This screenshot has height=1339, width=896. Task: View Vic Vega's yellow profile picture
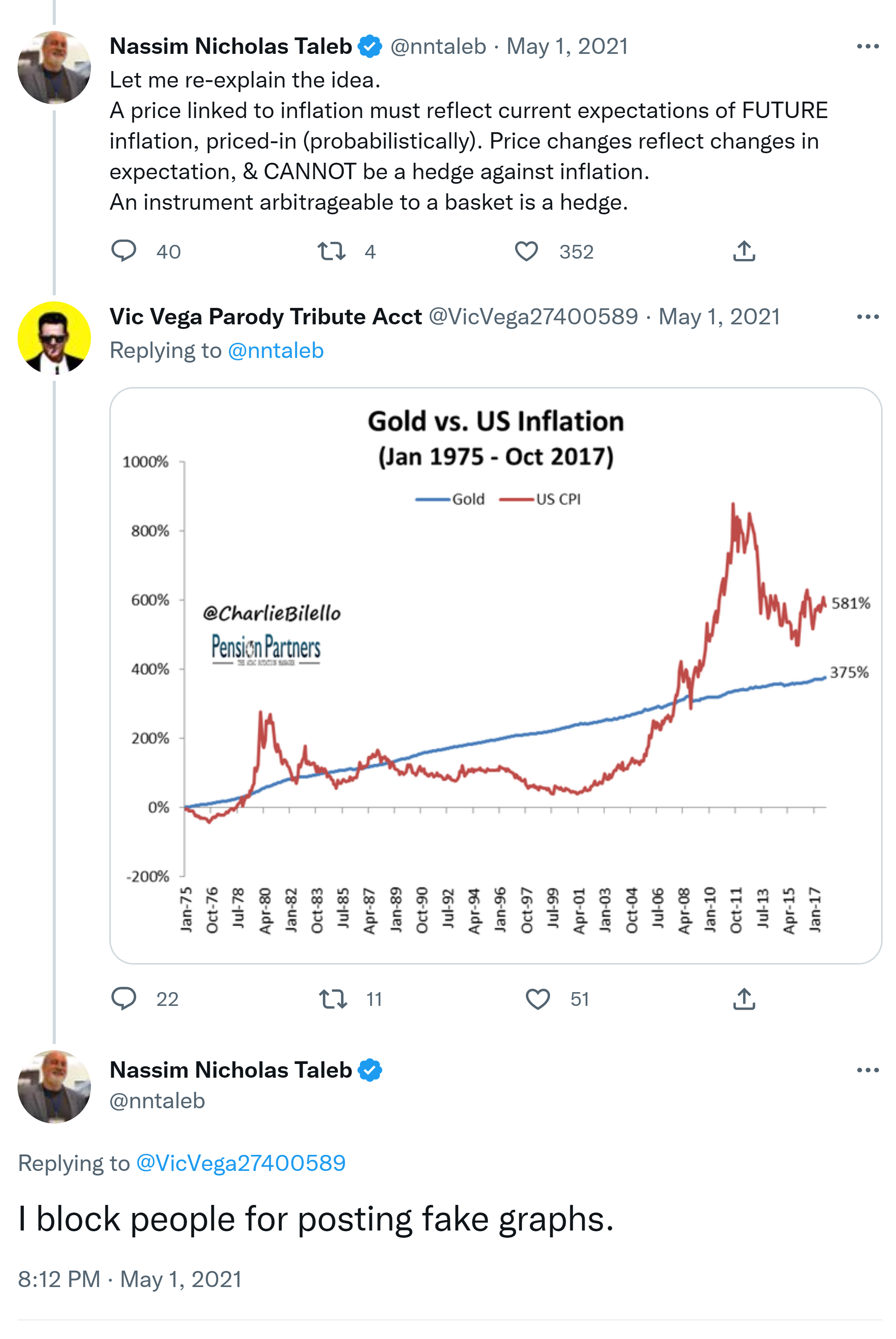[x=54, y=338]
